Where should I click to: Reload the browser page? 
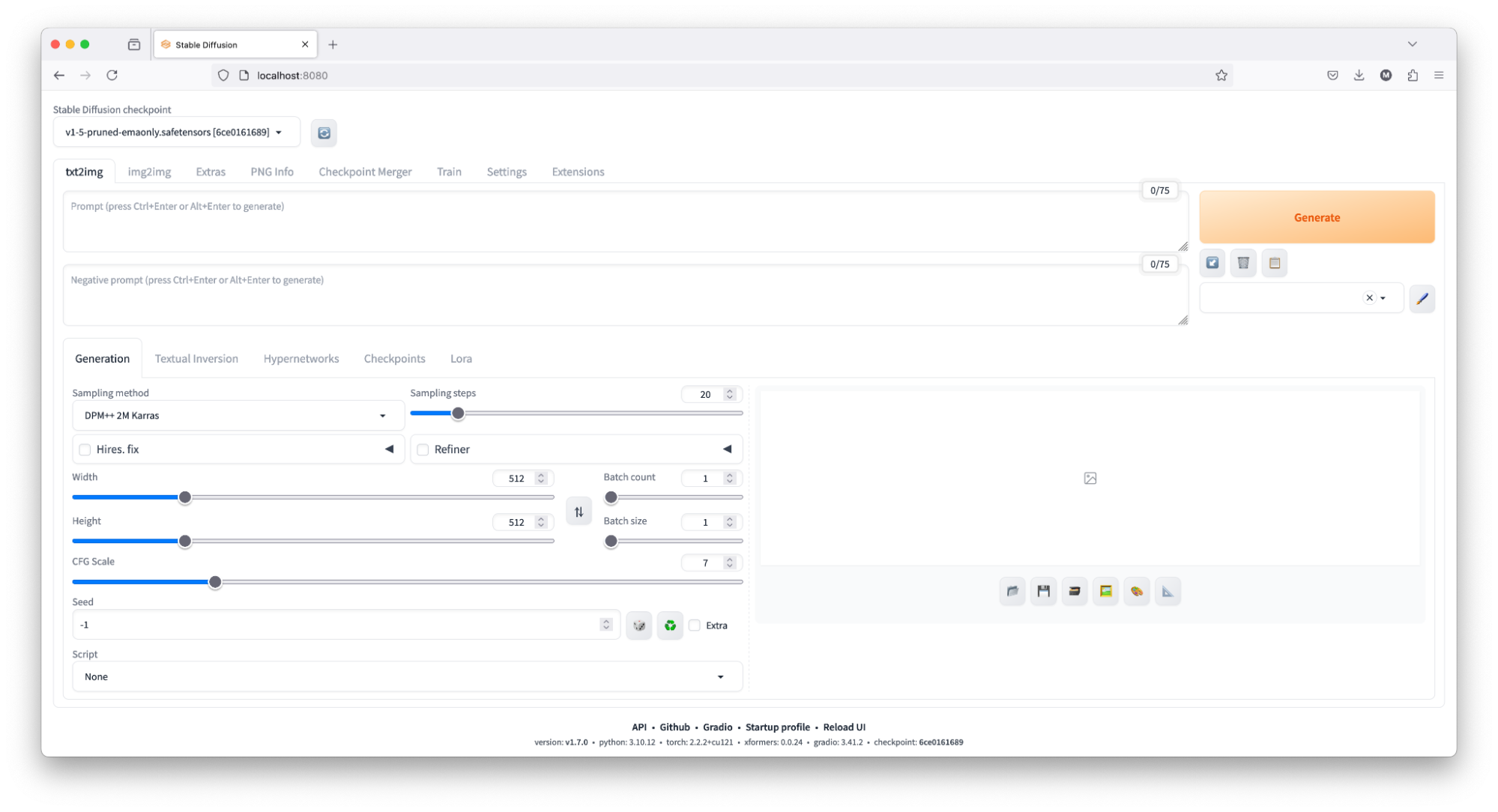pyautogui.click(x=112, y=75)
